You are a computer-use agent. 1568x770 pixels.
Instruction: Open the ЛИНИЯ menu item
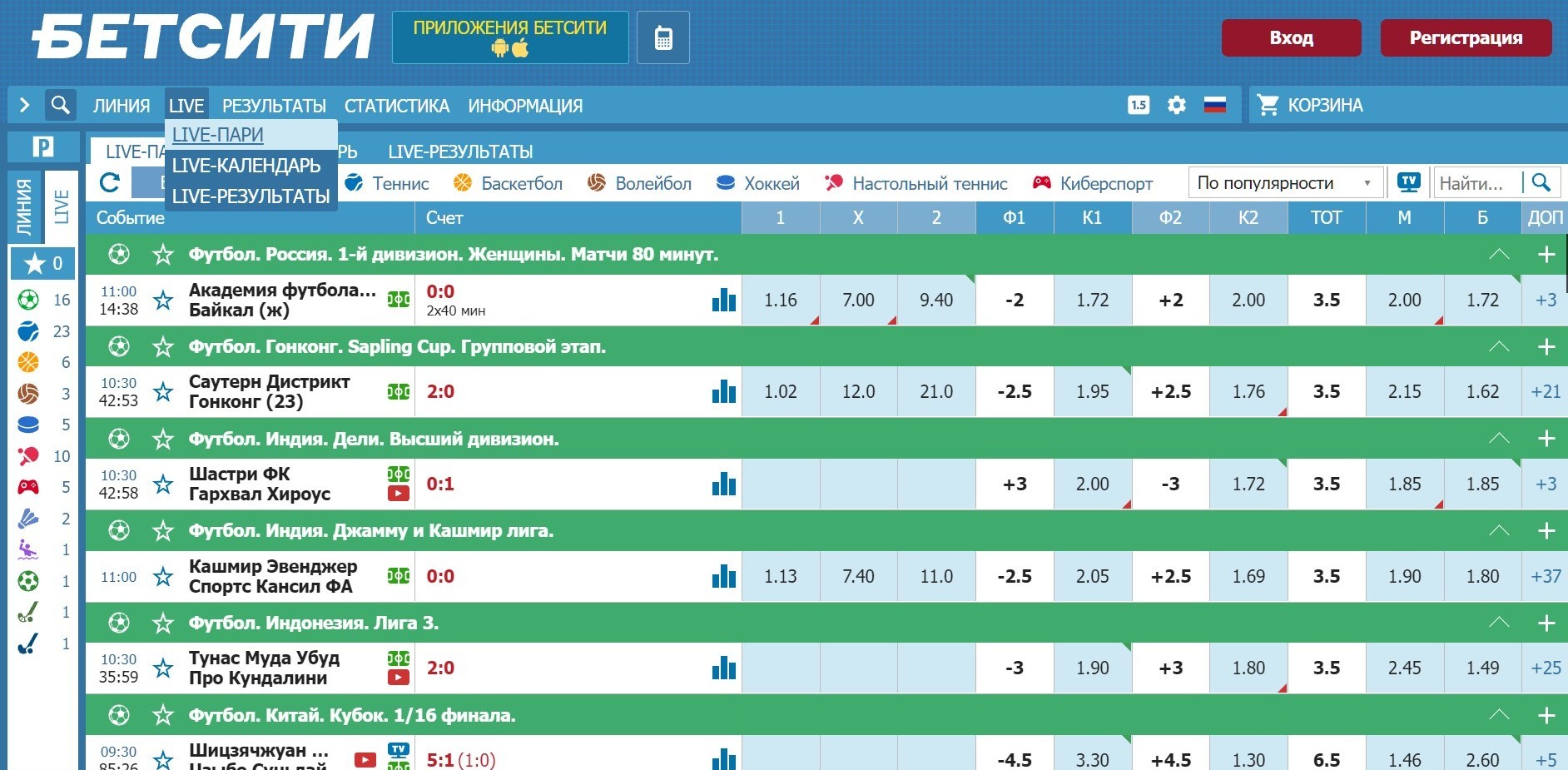point(122,106)
